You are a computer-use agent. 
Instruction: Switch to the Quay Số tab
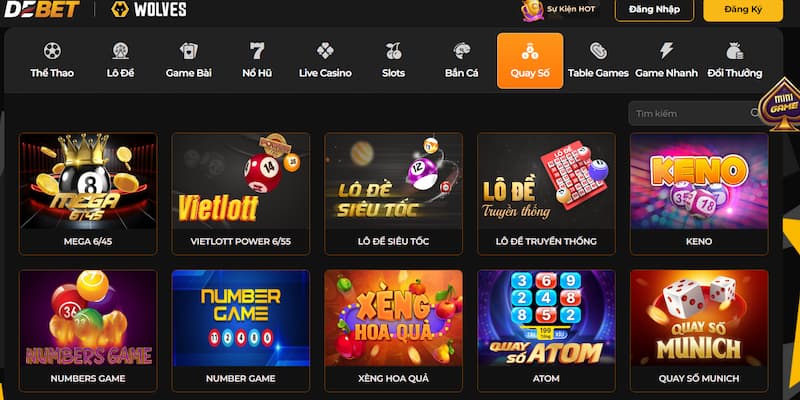coord(530,61)
